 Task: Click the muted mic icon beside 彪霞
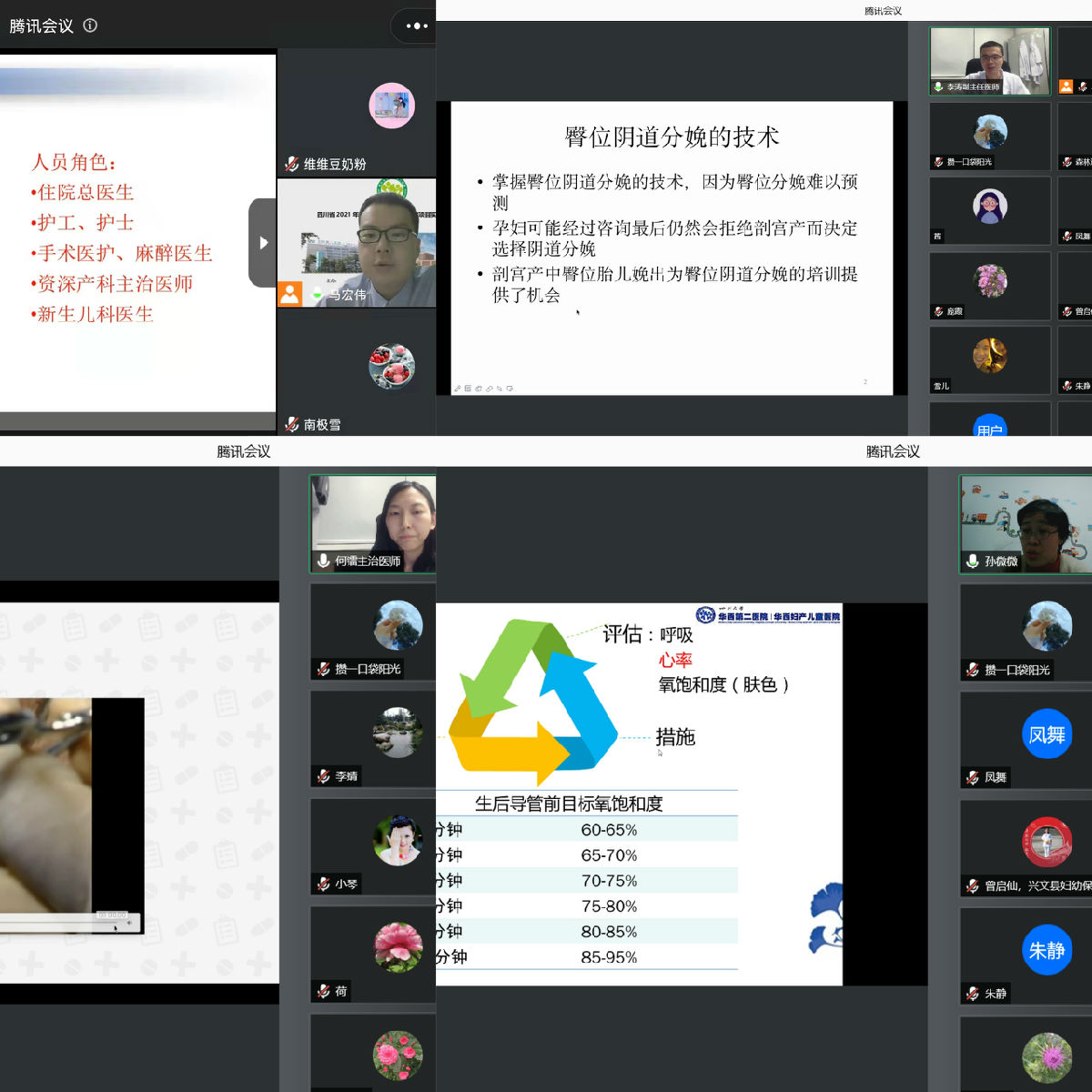(938, 311)
